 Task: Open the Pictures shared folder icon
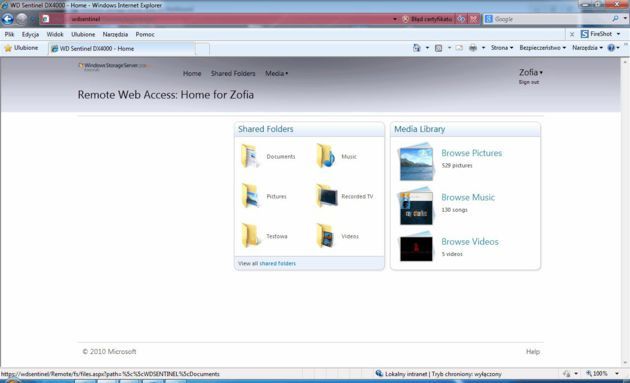coord(250,196)
